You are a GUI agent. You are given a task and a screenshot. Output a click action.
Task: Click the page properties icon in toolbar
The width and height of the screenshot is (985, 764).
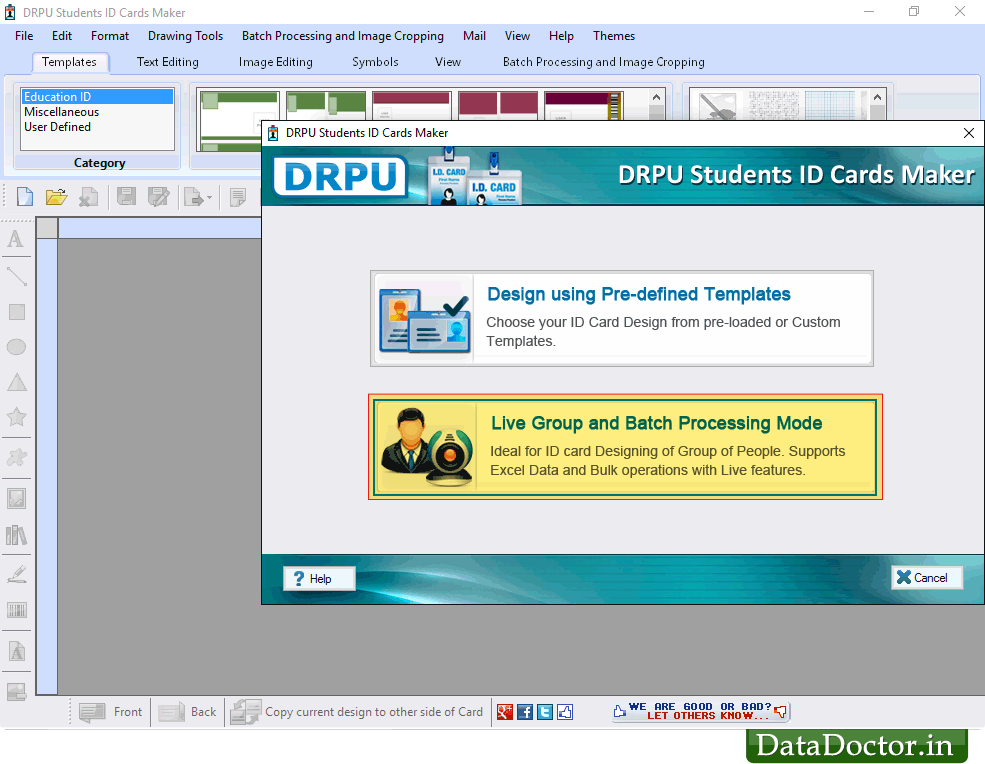[237, 197]
